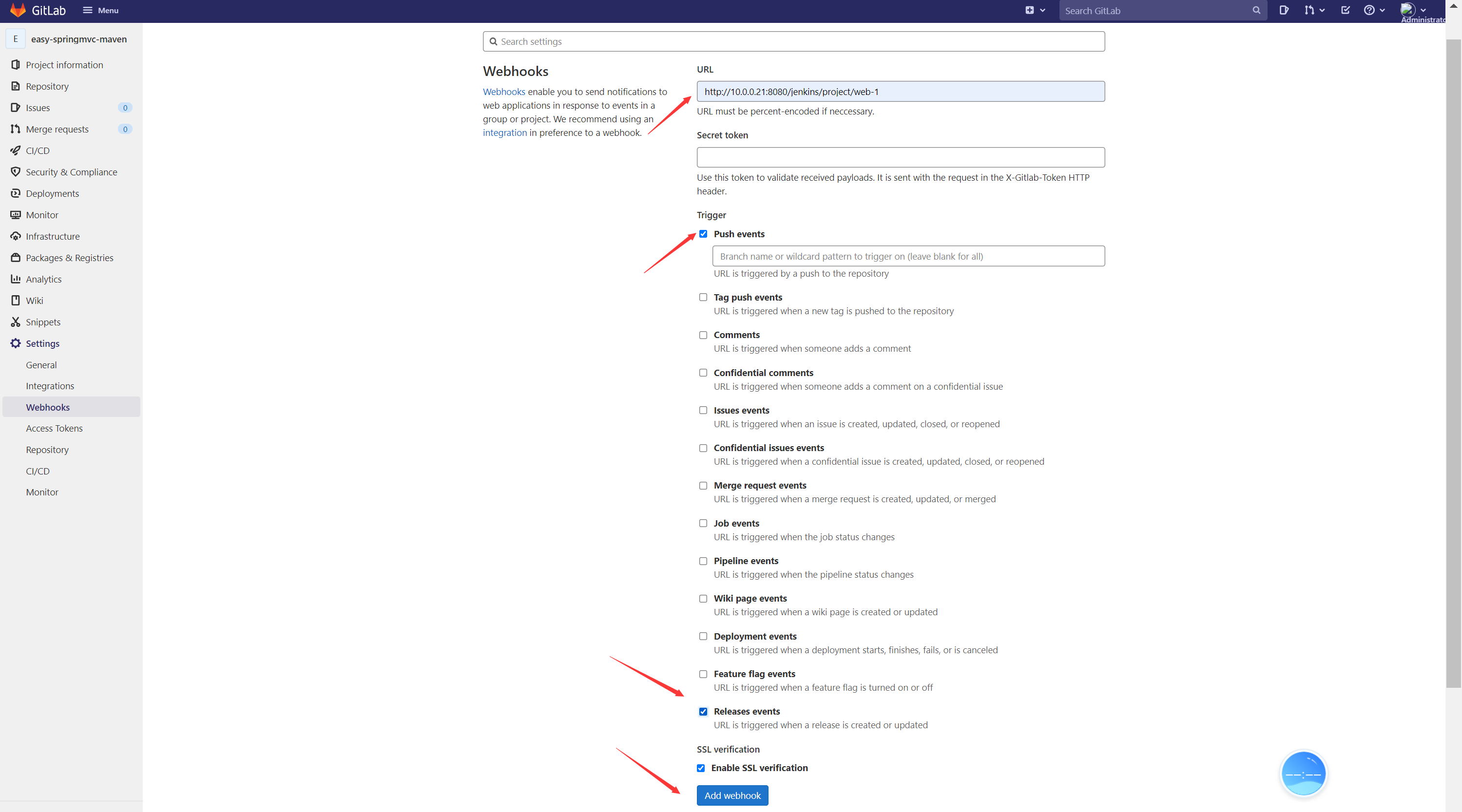This screenshot has height=812, width=1462.
Task: Expand the Issues count badge
Action: (x=125, y=108)
